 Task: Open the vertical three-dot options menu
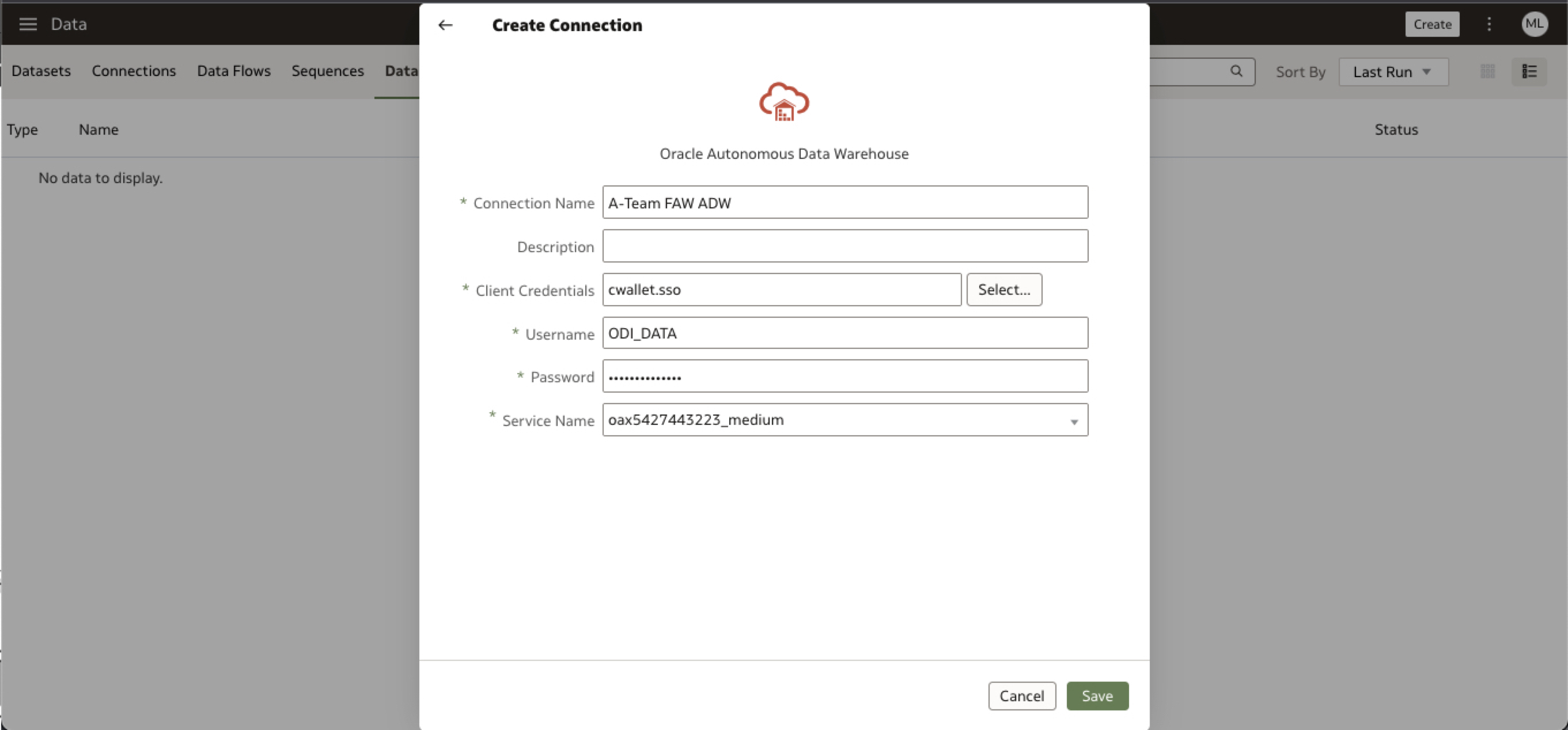point(1489,24)
